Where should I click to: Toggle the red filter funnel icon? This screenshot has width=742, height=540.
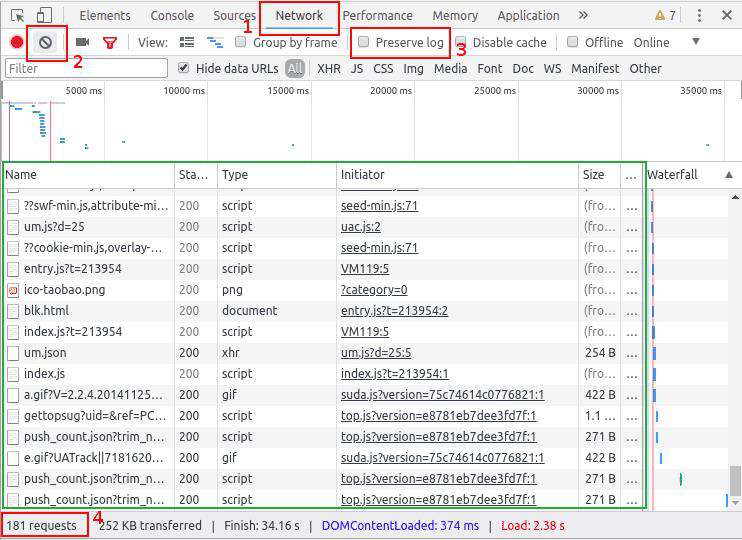(110, 43)
